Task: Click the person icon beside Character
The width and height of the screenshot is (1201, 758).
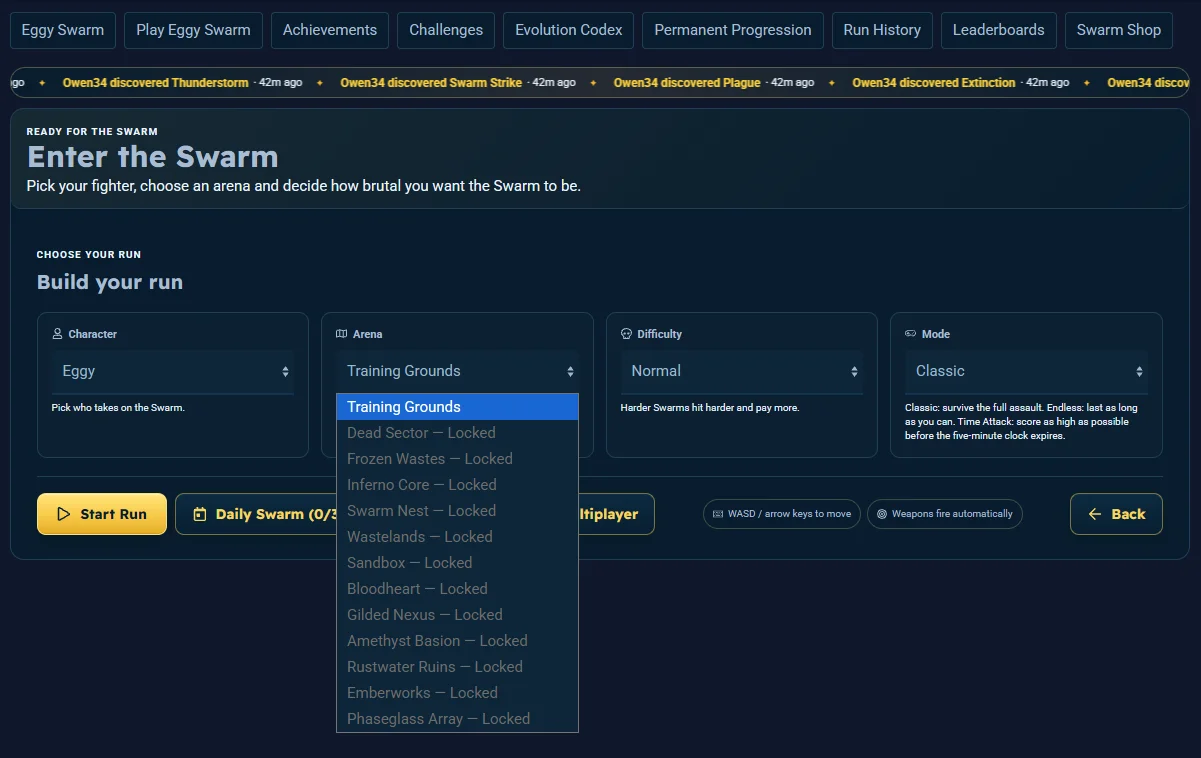Action: [57, 334]
